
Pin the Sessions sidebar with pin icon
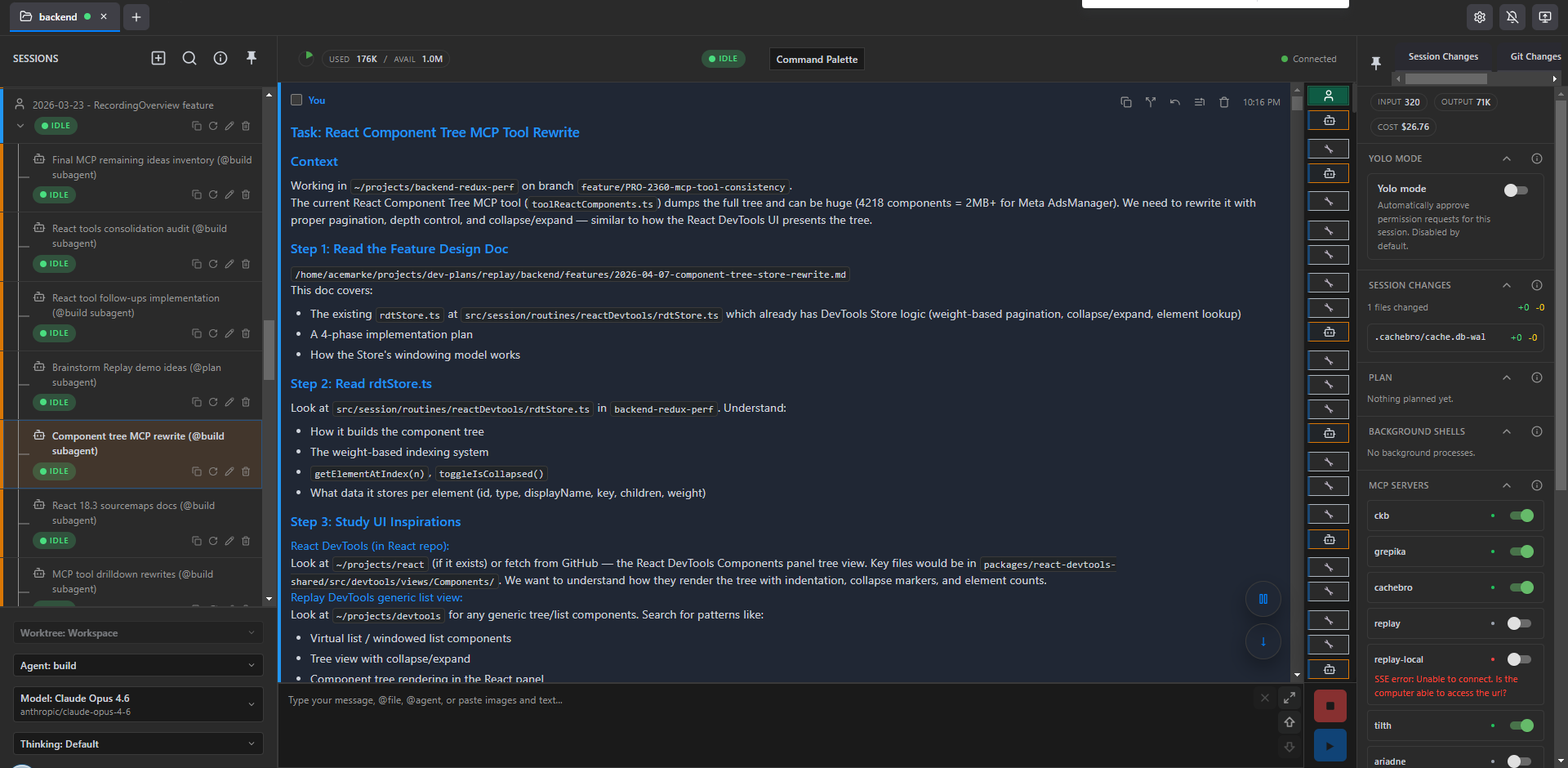click(x=252, y=58)
